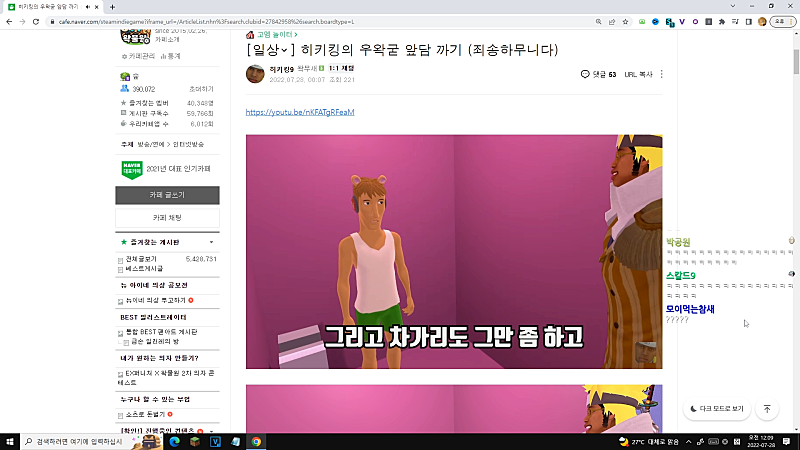The height and width of the screenshot is (450, 800).
Task: Switch to dark mode with 다크 모드로 보기
Action: (717, 409)
